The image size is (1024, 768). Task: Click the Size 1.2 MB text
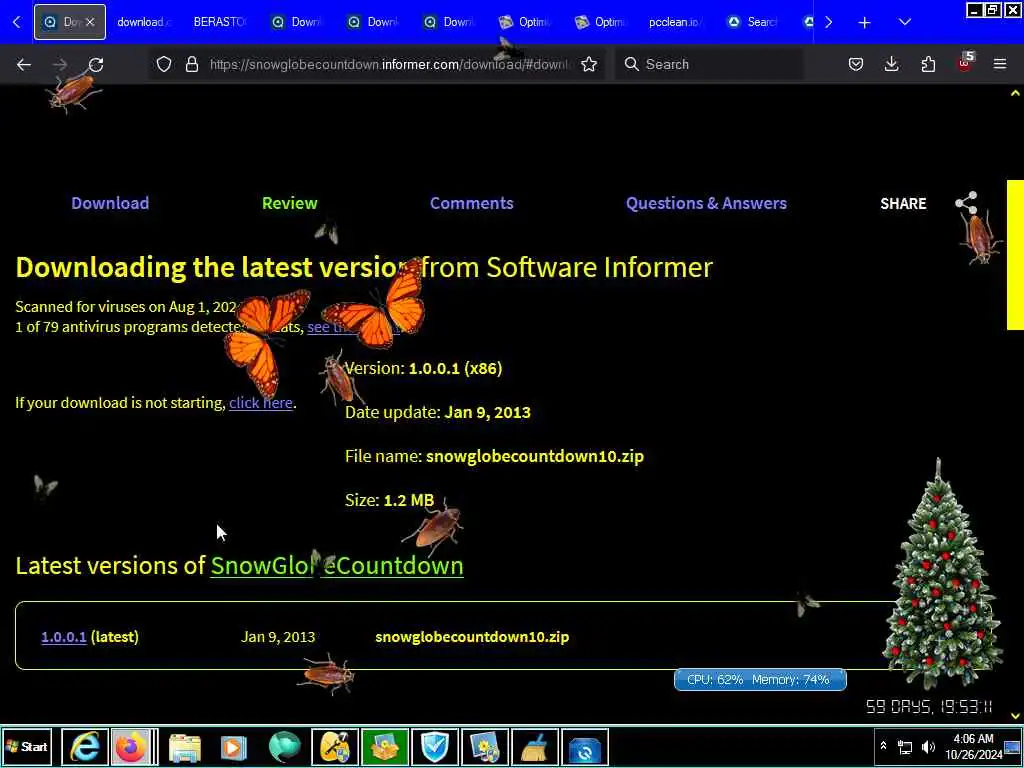click(389, 500)
